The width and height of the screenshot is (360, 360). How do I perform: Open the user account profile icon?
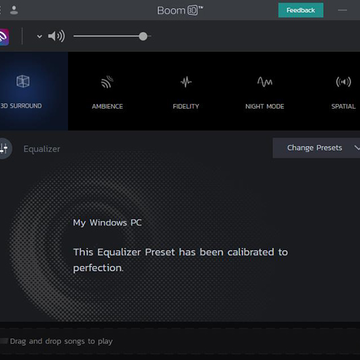click(x=14, y=10)
